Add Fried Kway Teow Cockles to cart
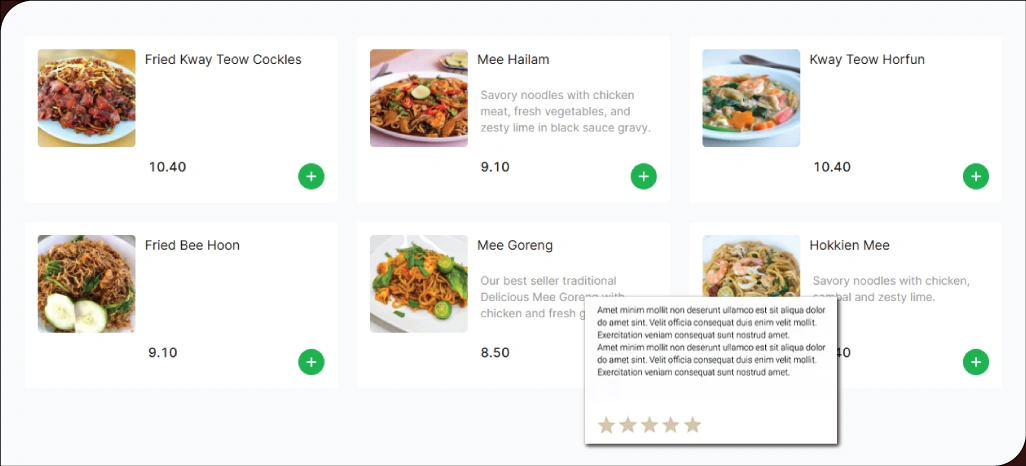 [x=311, y=177]
